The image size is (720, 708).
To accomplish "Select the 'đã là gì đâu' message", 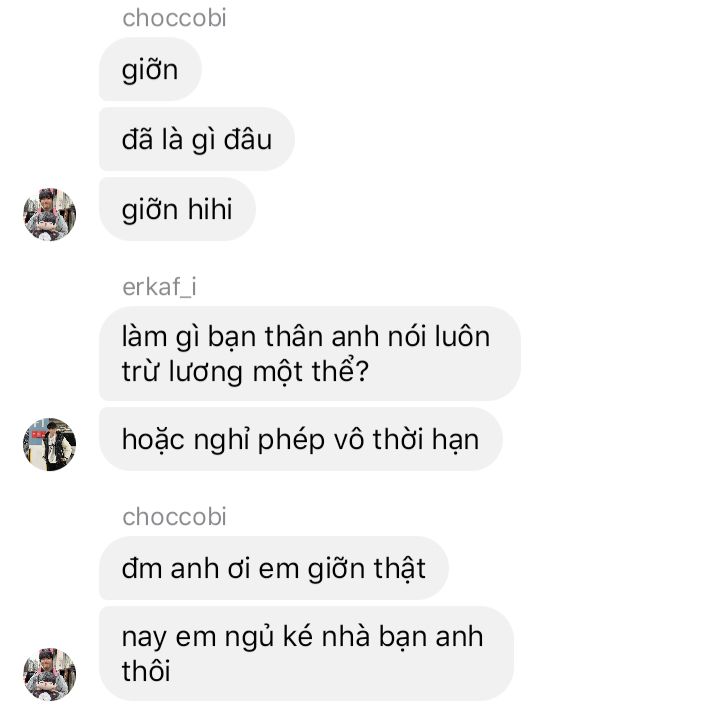I will (x=197, y=139).
